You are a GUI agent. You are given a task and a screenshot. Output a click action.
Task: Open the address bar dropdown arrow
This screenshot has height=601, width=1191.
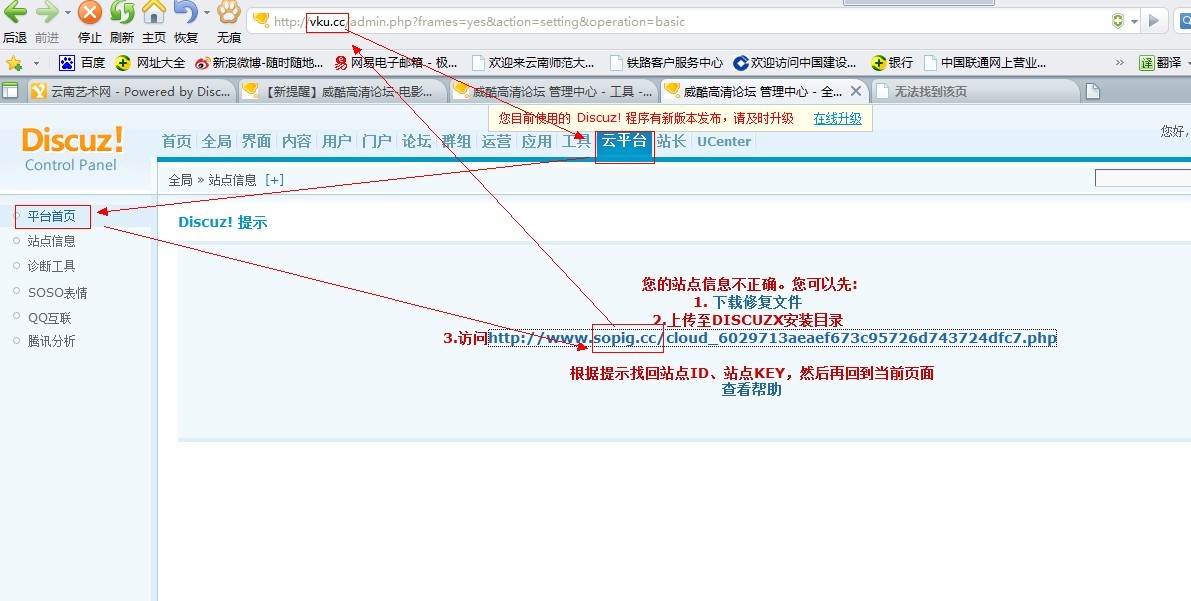pyautogui.click(x=1134, y=21)
